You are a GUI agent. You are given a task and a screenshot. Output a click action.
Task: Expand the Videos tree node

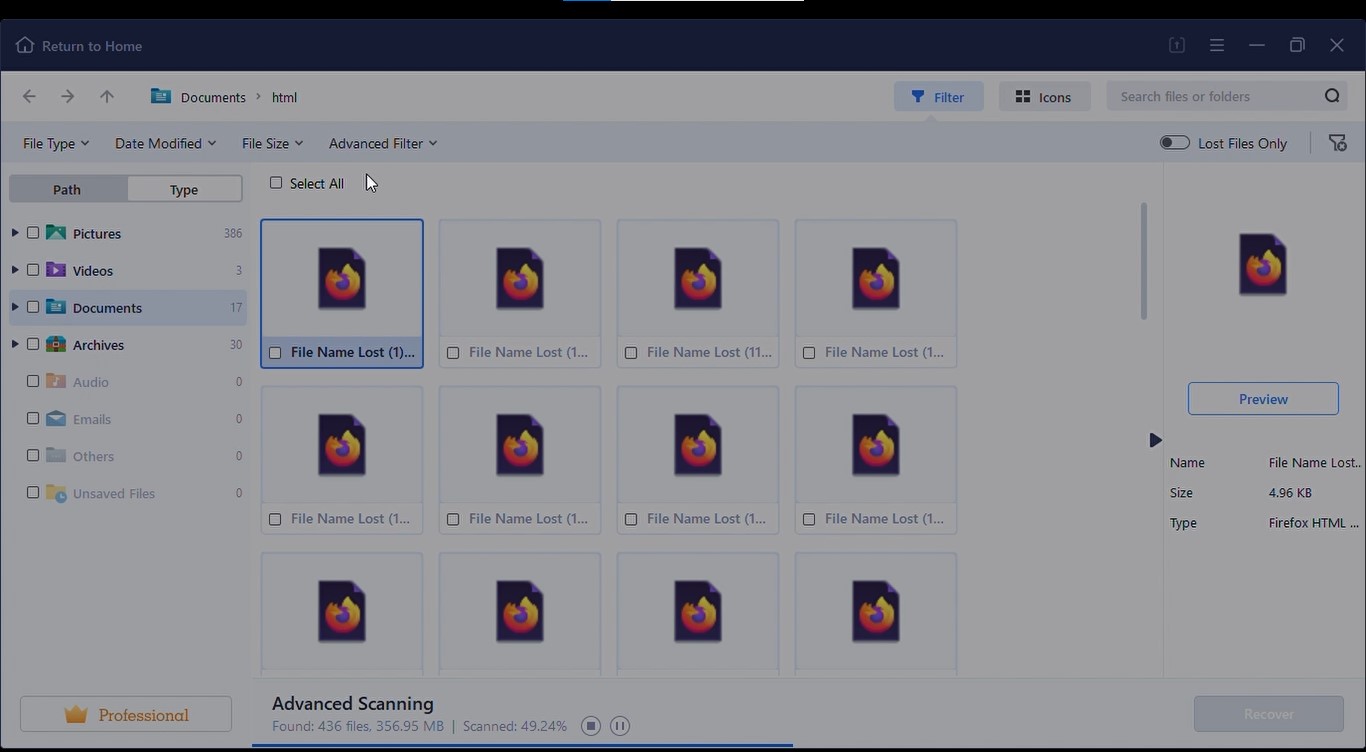coord(14,270)
